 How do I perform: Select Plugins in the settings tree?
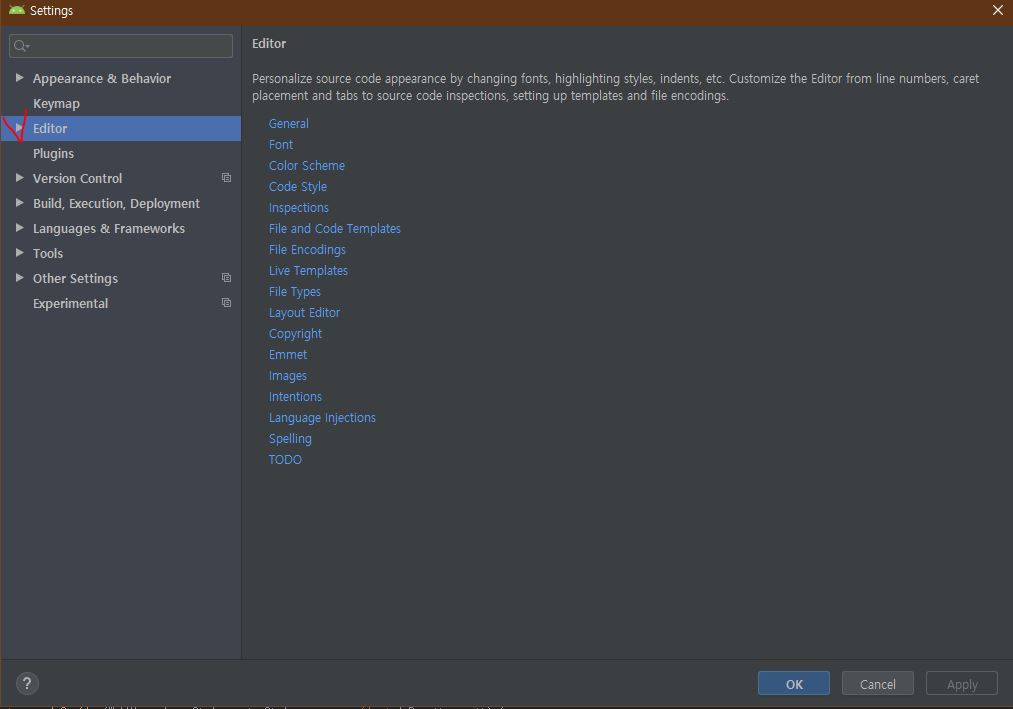click(x=54, y=154)
